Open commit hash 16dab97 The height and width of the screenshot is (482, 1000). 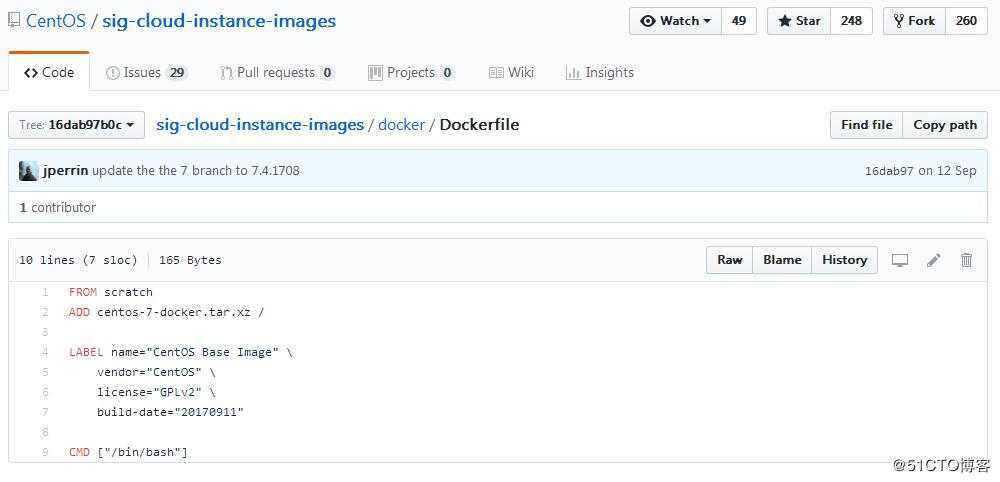point(888,171)
